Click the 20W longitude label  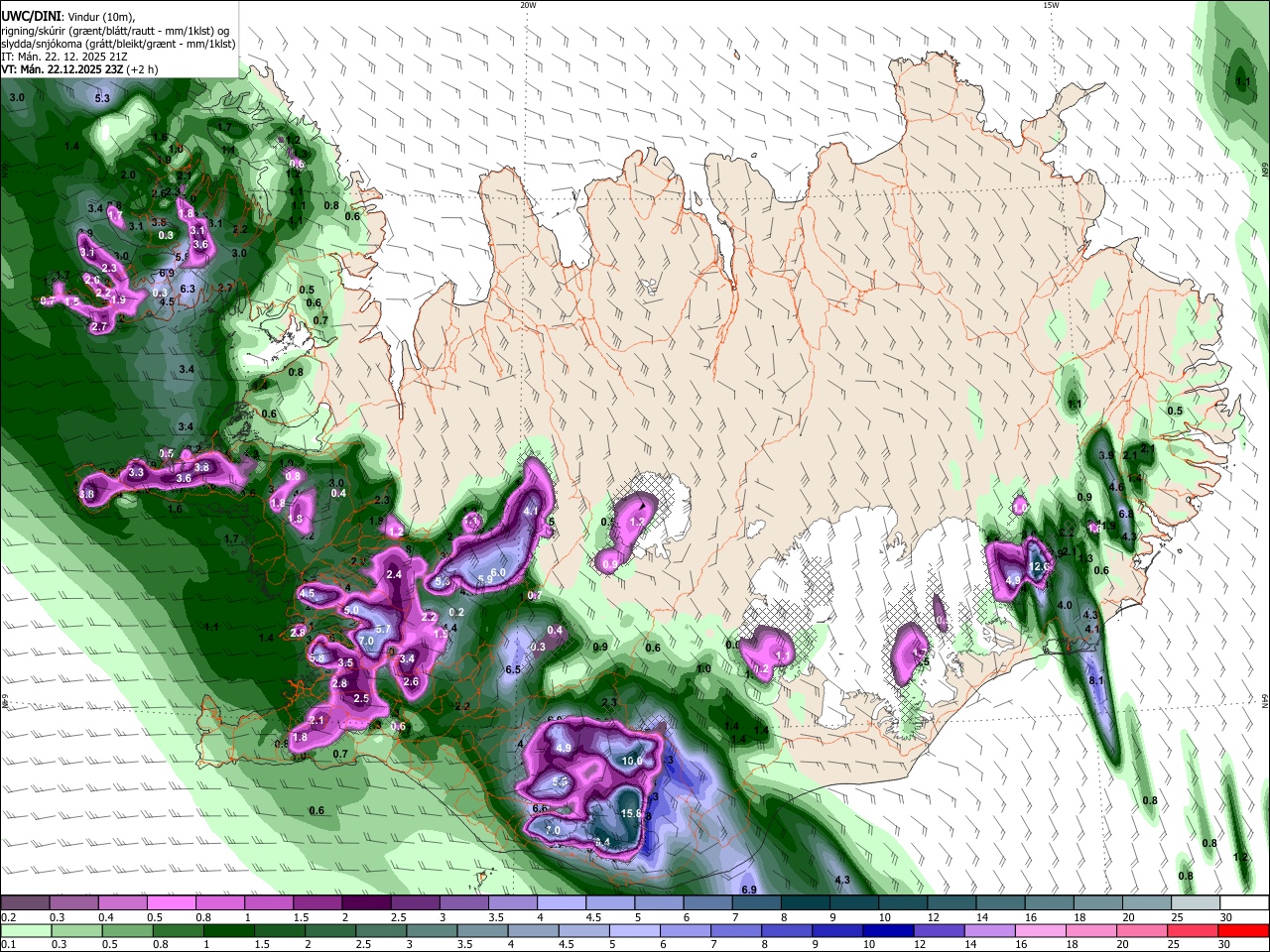528,5
